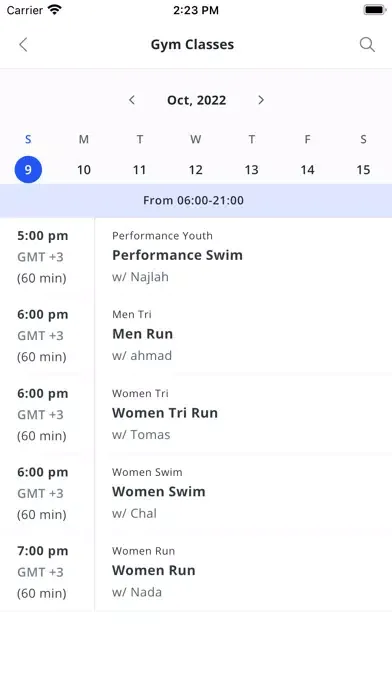
Task: Select Tuesday 11 in the calendar
Action: coord(139,170)
